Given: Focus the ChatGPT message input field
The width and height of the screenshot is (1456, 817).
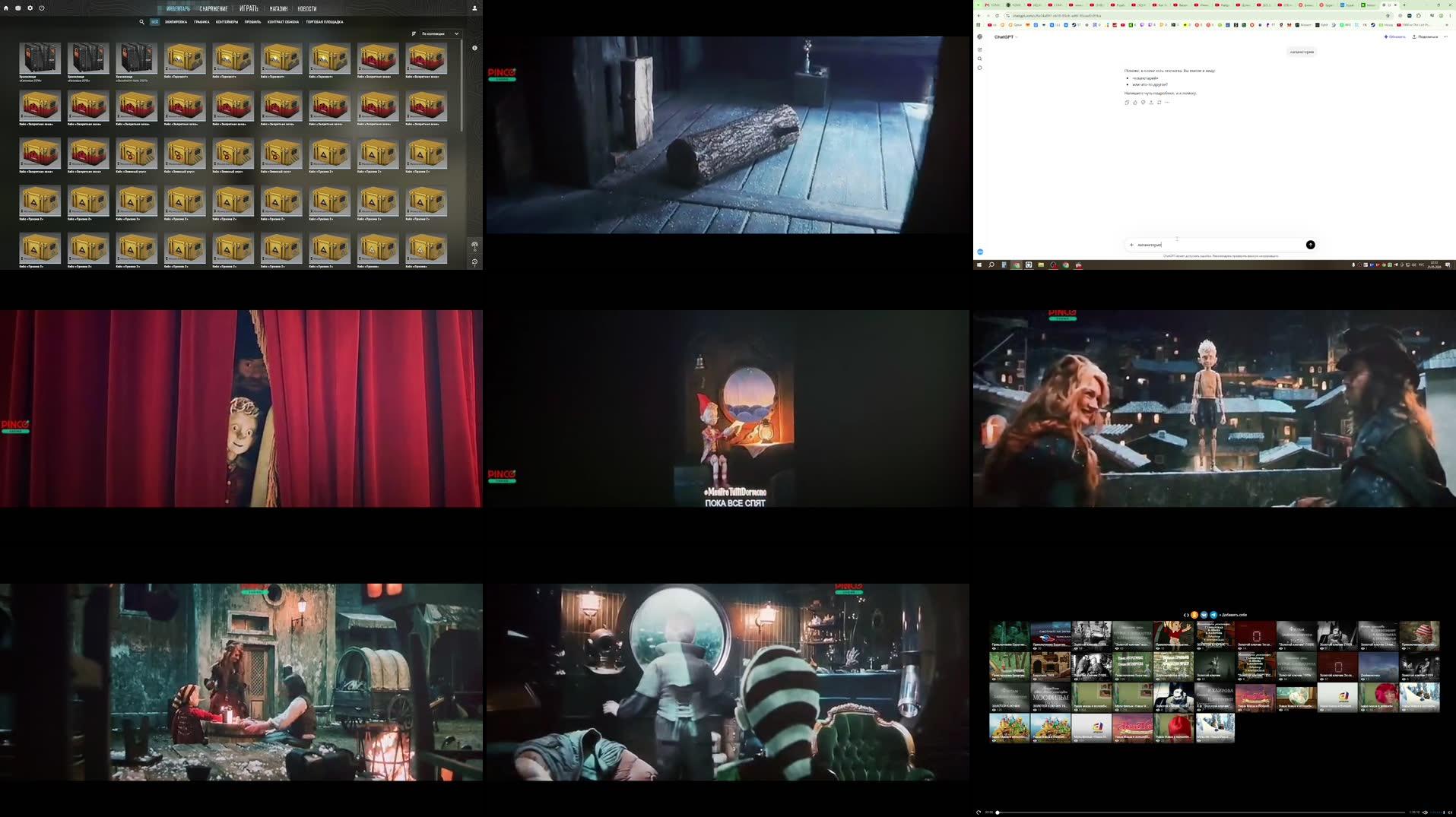Looking at the screenshot, I should pyautogui.click(x=1220, y=245).
